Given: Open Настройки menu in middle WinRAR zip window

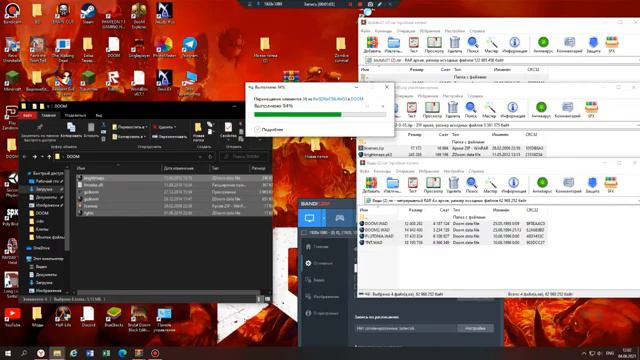Looking at the screenshot, I should point(453,96).
